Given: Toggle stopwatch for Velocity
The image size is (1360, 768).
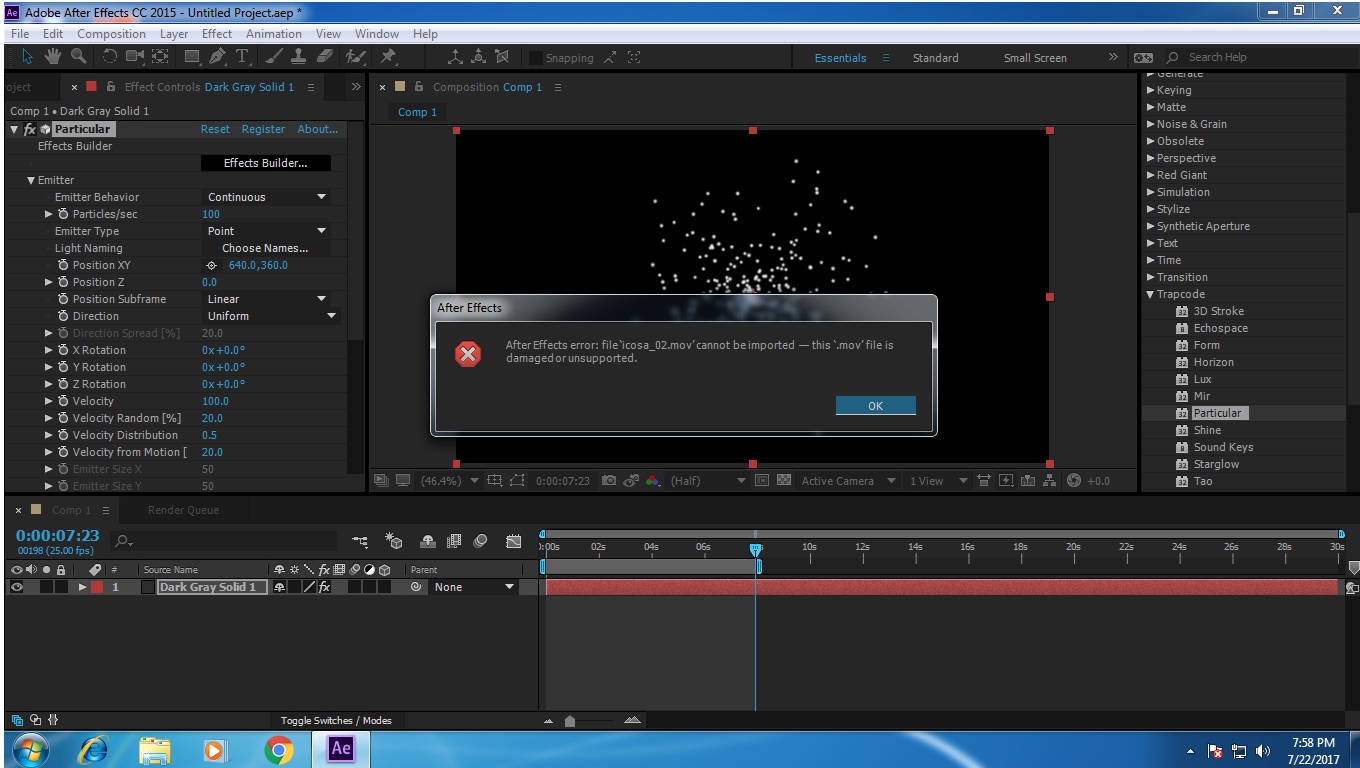Looking at the screenshot, I should 63,401.
